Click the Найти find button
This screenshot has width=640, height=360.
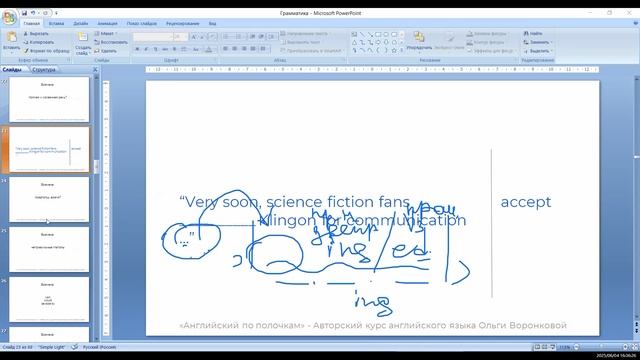[x=533, y=33]
